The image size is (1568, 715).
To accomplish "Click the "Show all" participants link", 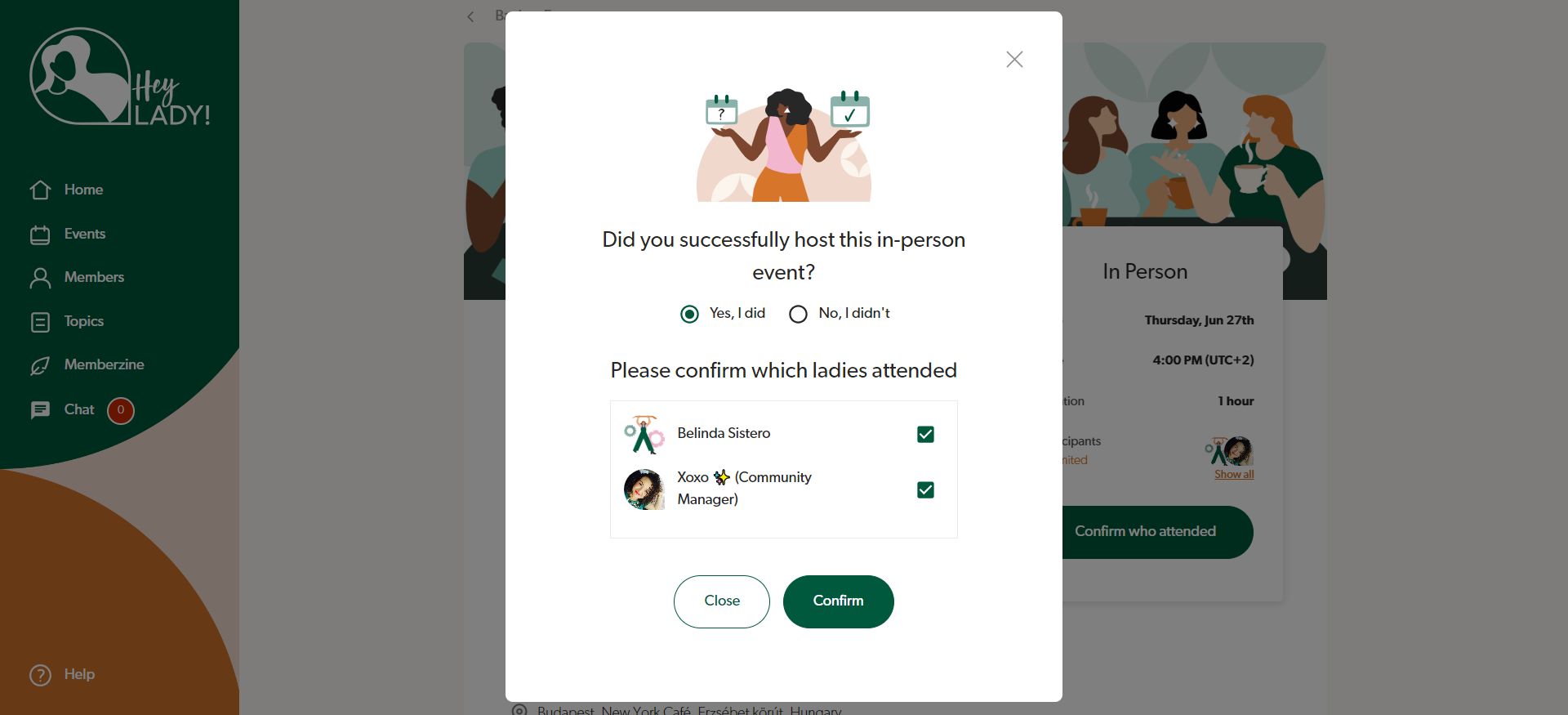I will click(x=1234, y=475).
